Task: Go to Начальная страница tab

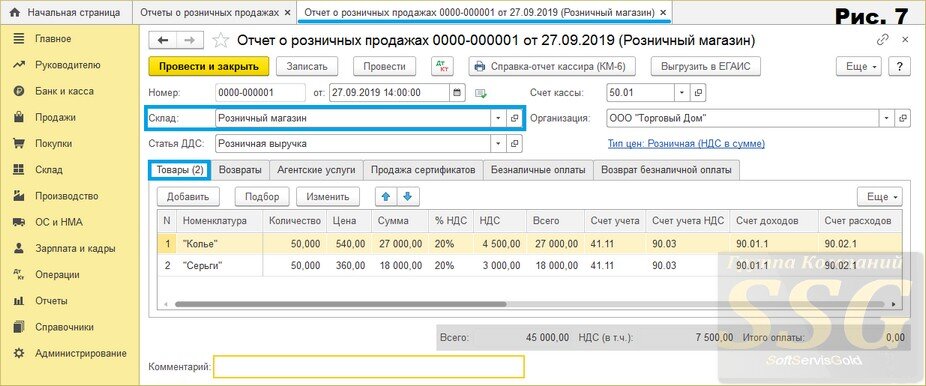Action: pos(66,12)
